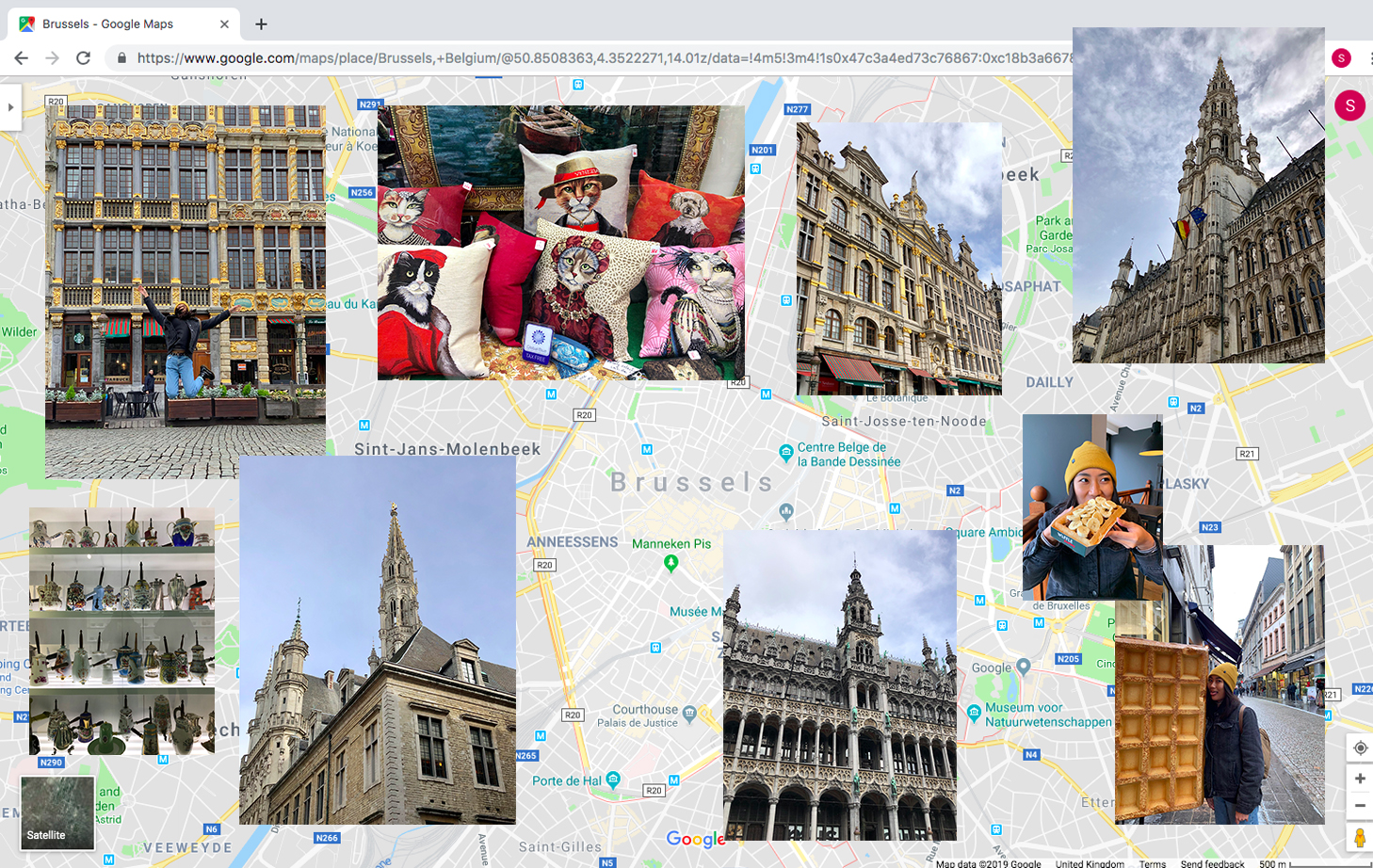Screen dimensions: 1373x868
Task: Click the browser forward arrow
Action: click(53, 58)
